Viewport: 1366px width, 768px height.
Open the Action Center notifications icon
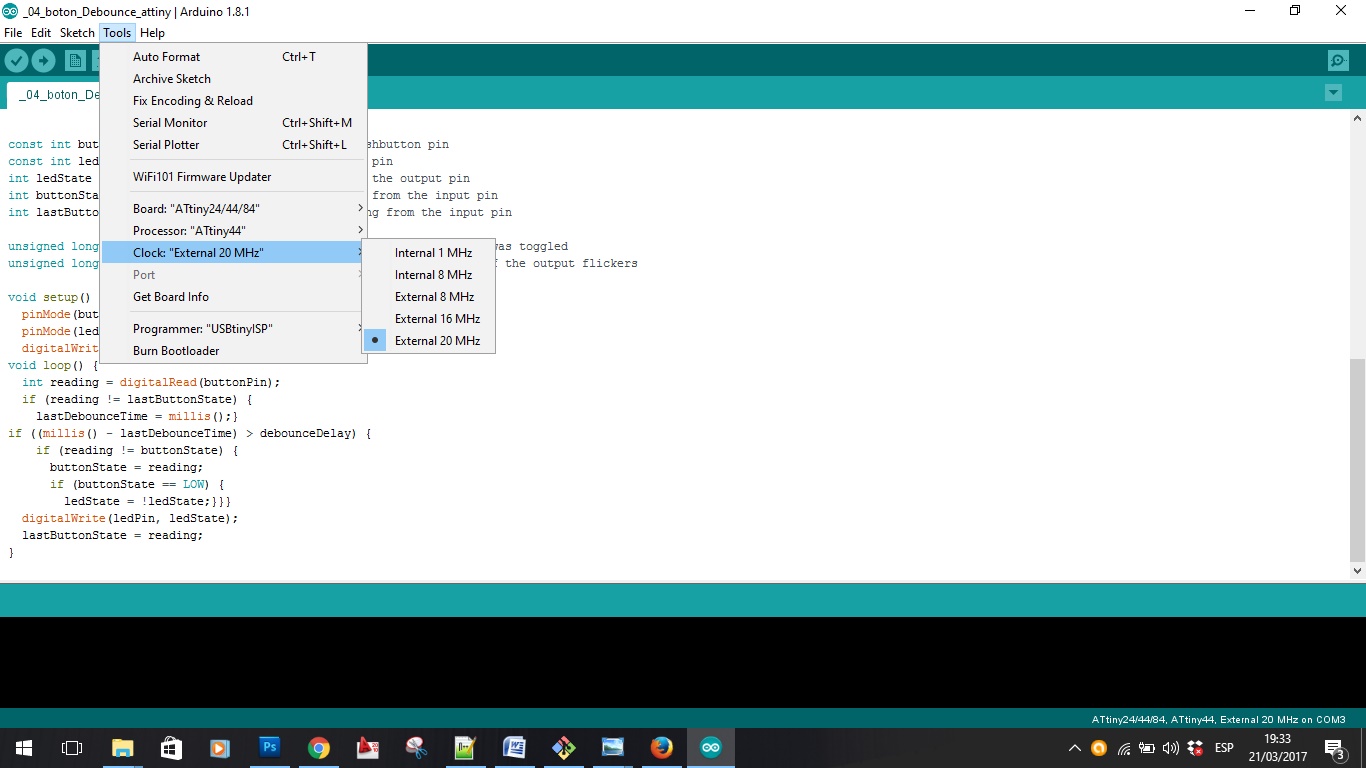1335,748
